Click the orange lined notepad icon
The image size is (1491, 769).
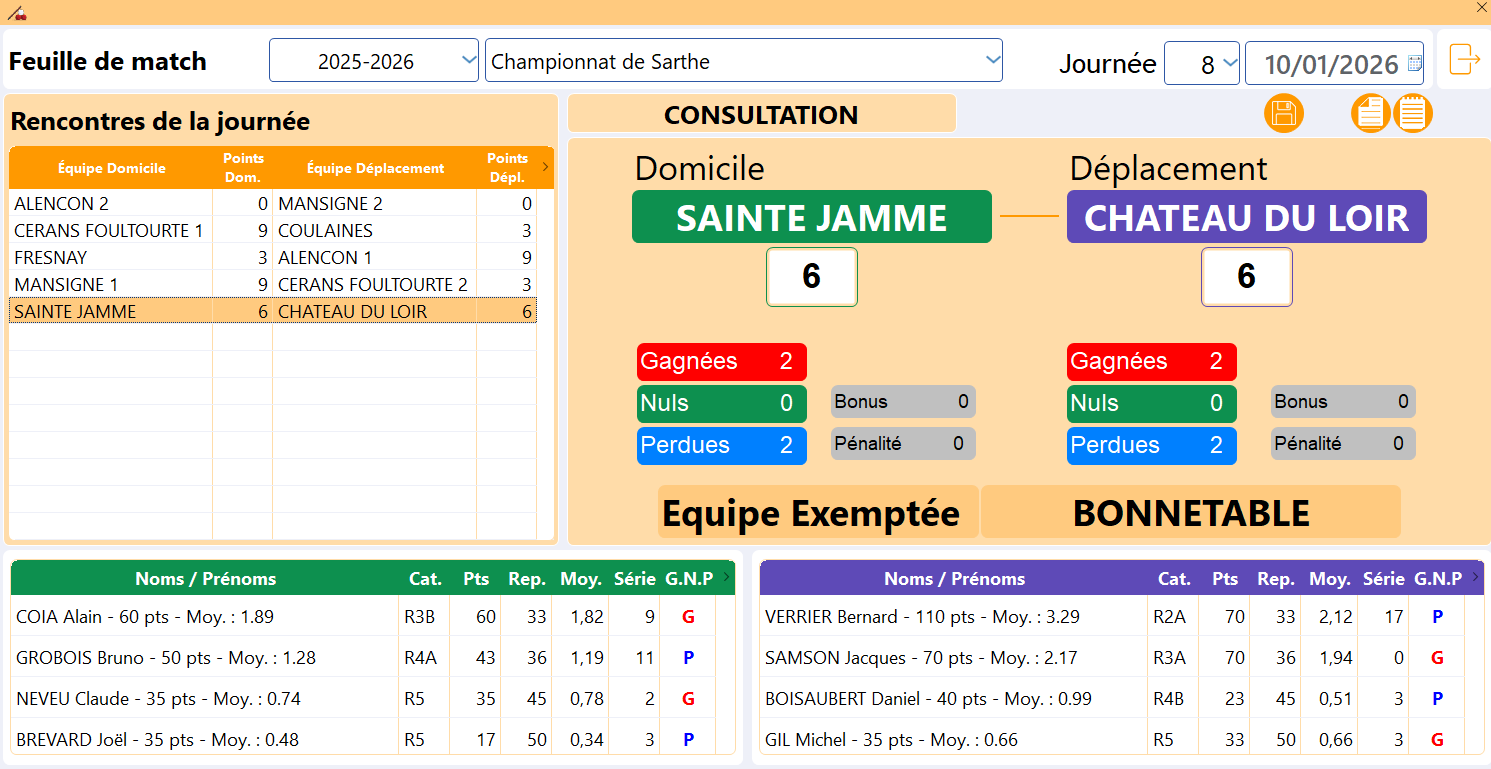click(x=1413, y=113)
